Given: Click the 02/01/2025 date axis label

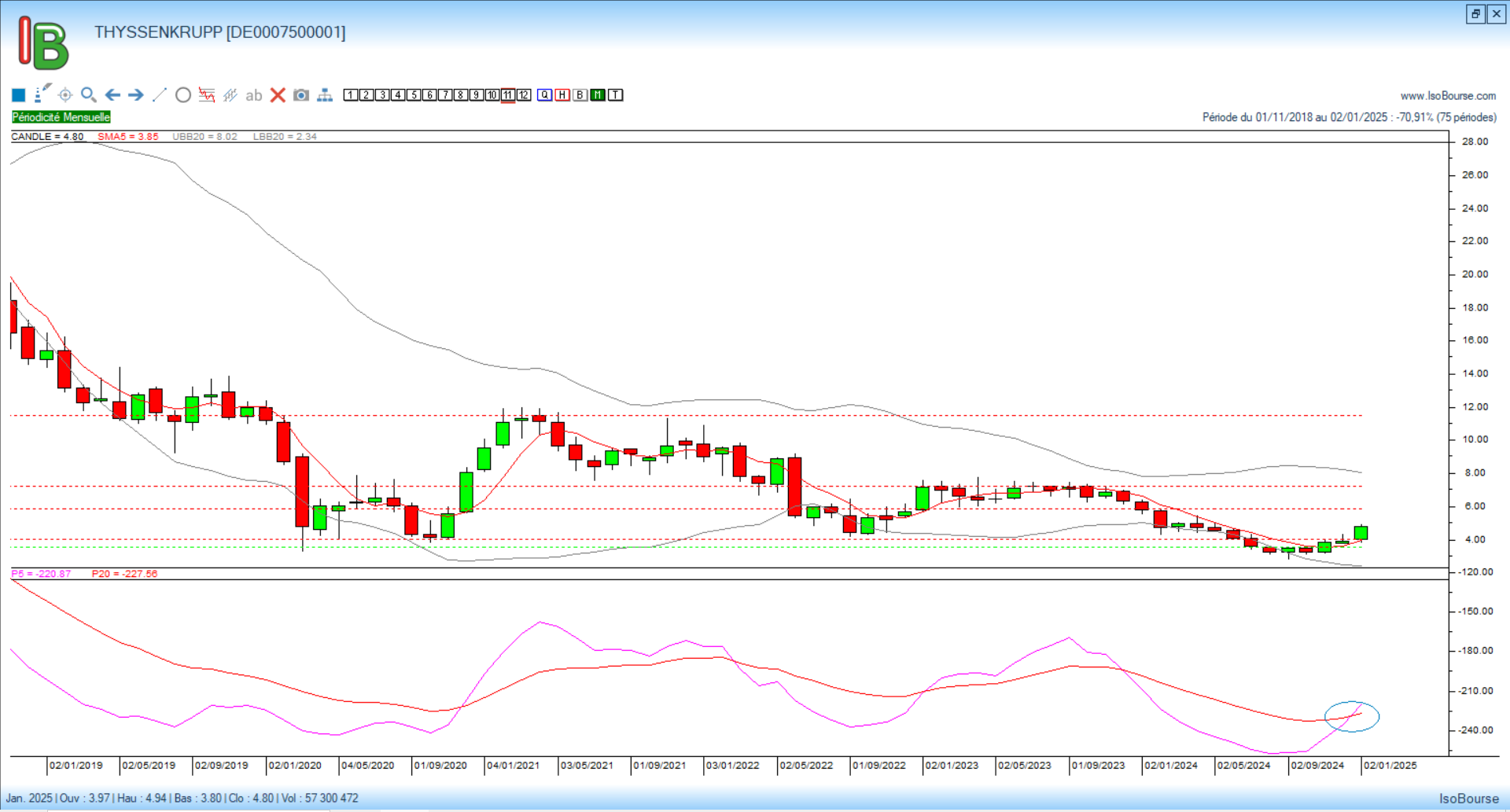Looking at the screenshot, I should [x=1390, y=765].
